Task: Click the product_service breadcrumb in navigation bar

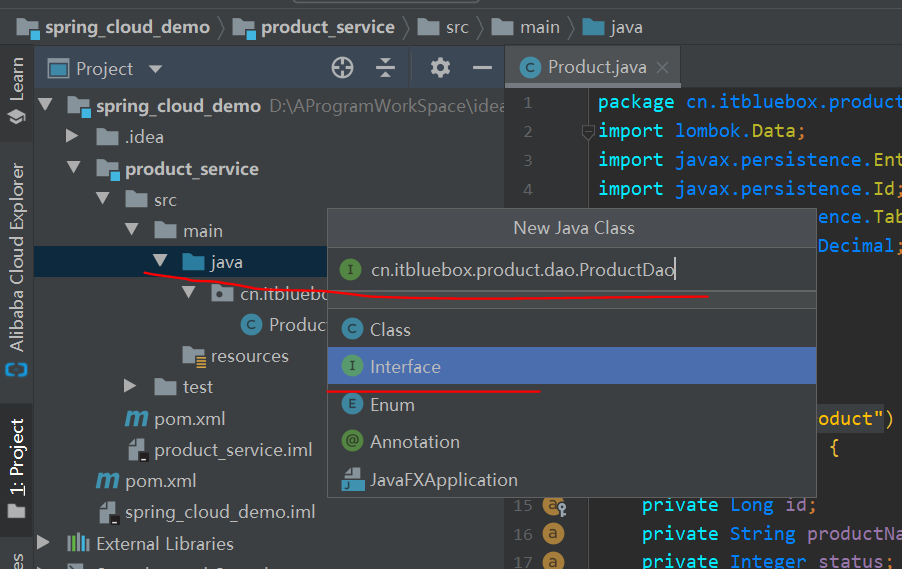Action: tap(327, 27)
